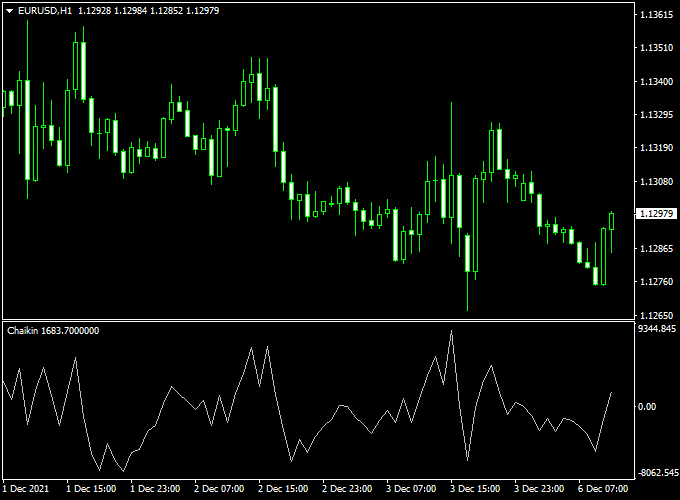Click the 1.12865 price scale label
Screen dimensions: 680x500
(x=657, y=249)
